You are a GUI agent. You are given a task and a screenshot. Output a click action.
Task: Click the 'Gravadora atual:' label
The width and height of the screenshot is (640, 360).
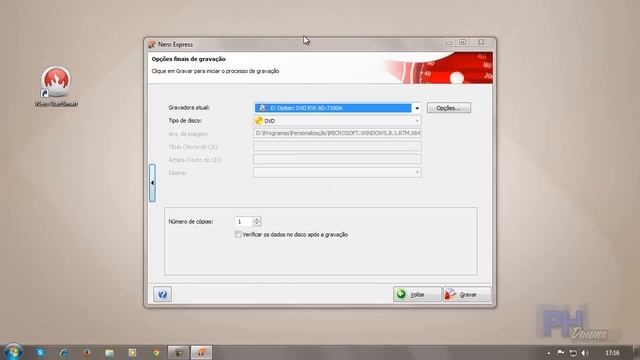coord(189,108)
